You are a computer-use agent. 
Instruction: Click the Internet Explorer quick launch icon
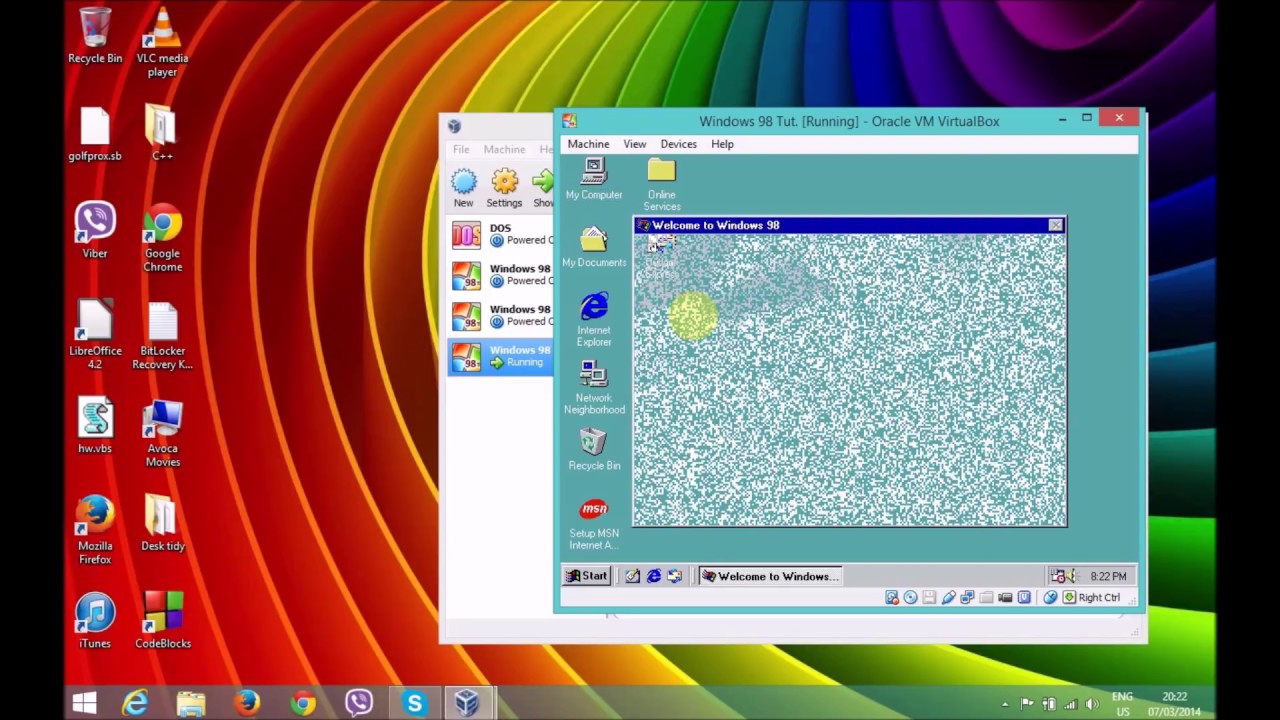tap(654, 576)
